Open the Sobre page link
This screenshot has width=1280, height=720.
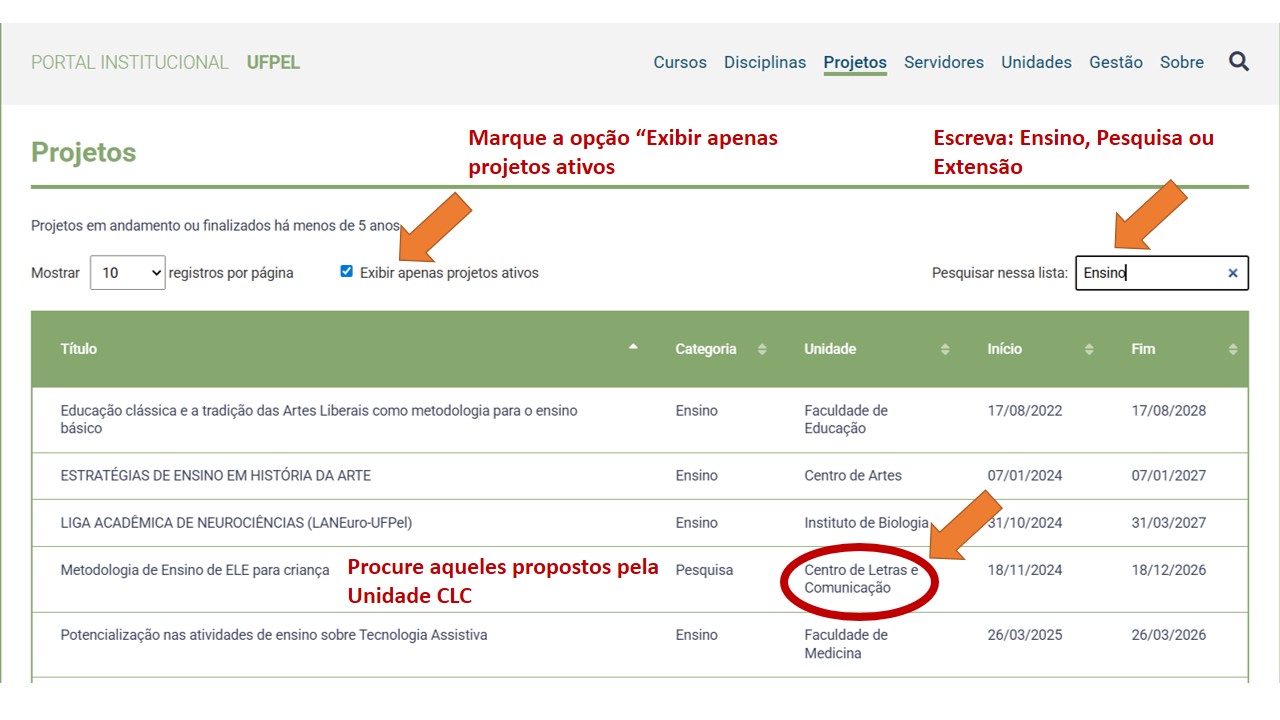tap(1182, 62)
